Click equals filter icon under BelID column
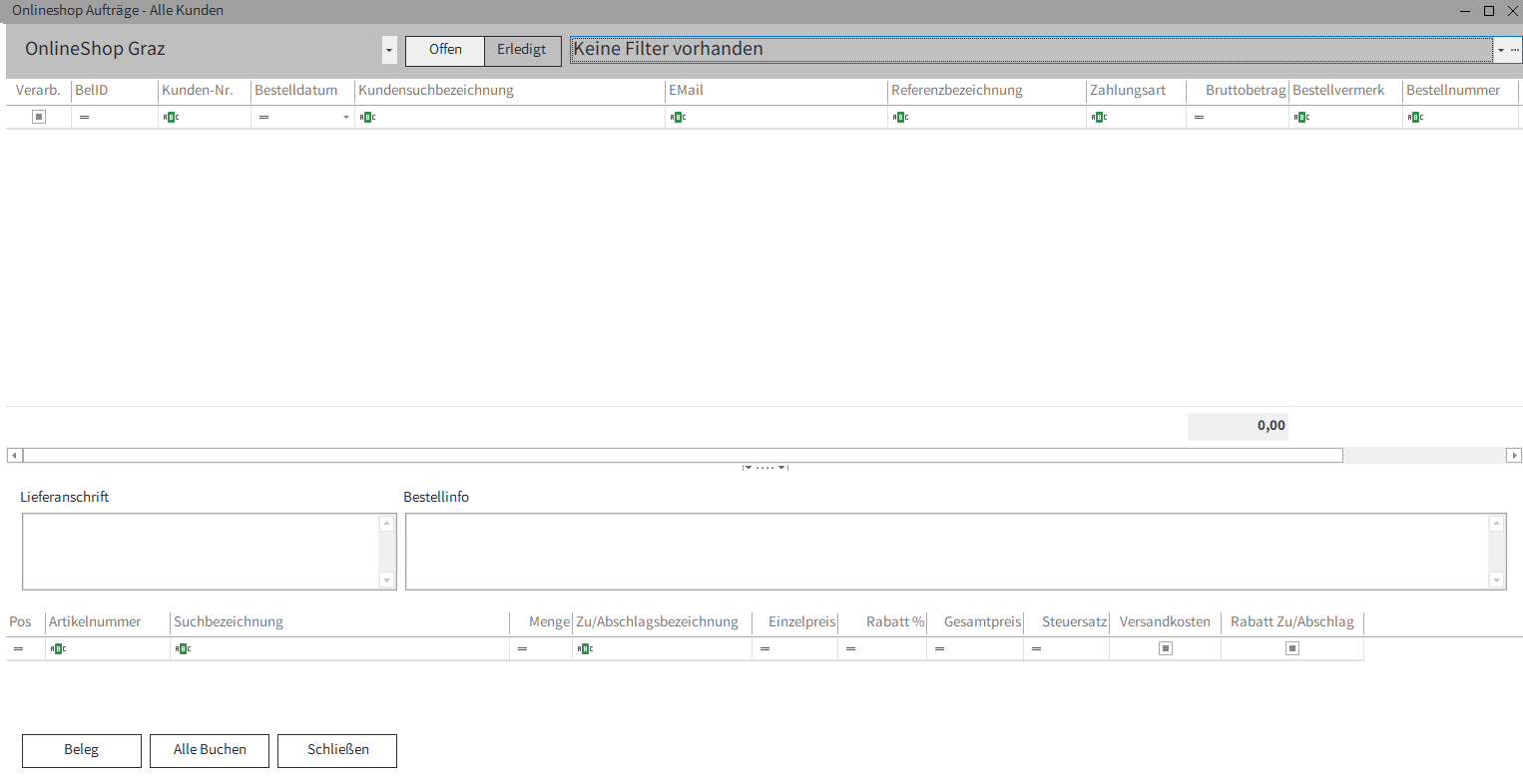Screen dimensions: 1523x784 tap(84, 118)
